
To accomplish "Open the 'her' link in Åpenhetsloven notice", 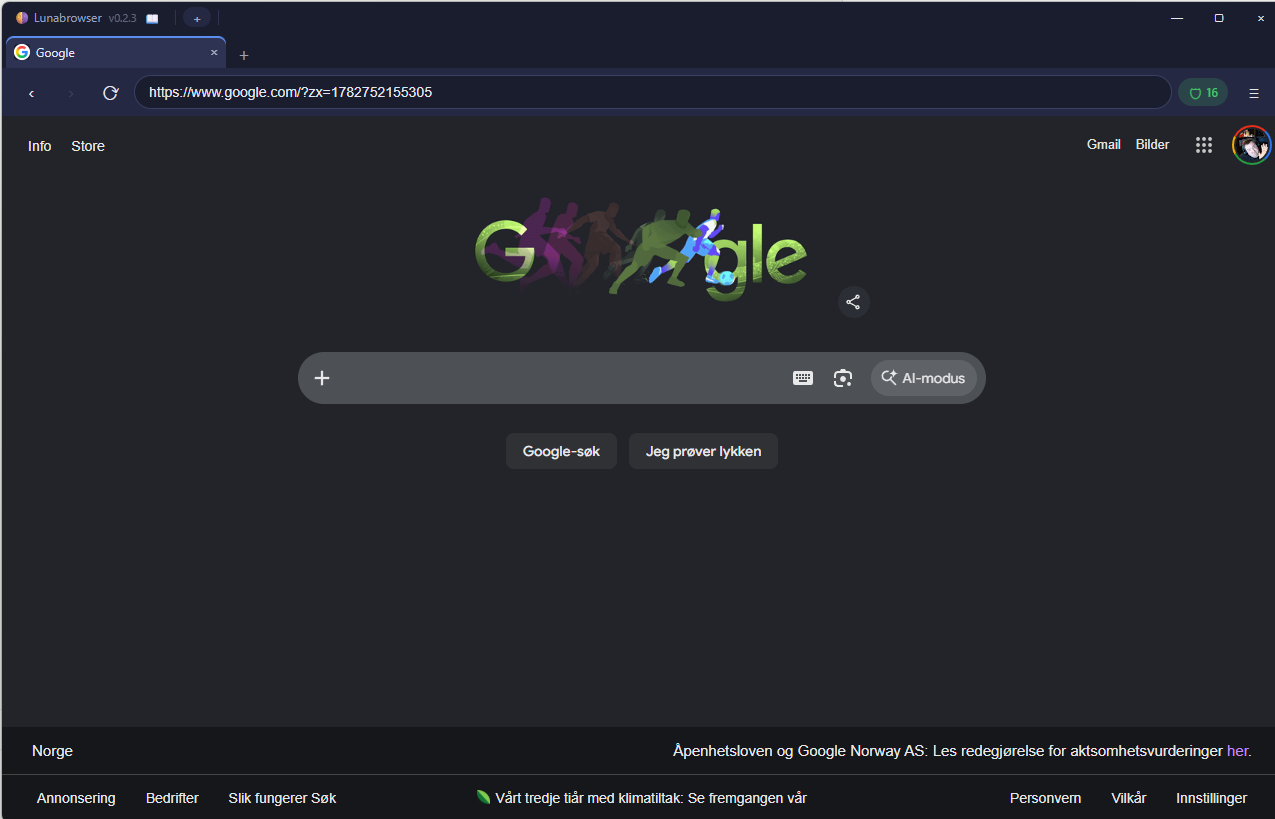I will pos(1238,751).
